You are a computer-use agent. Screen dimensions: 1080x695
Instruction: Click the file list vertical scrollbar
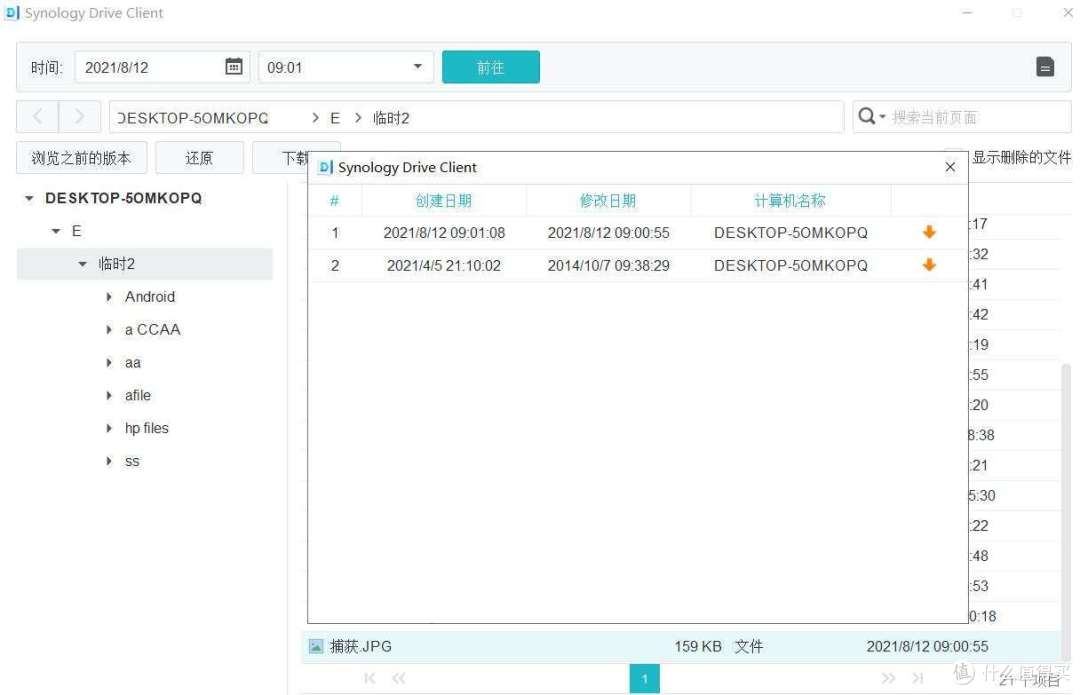tap(1066, 510)
